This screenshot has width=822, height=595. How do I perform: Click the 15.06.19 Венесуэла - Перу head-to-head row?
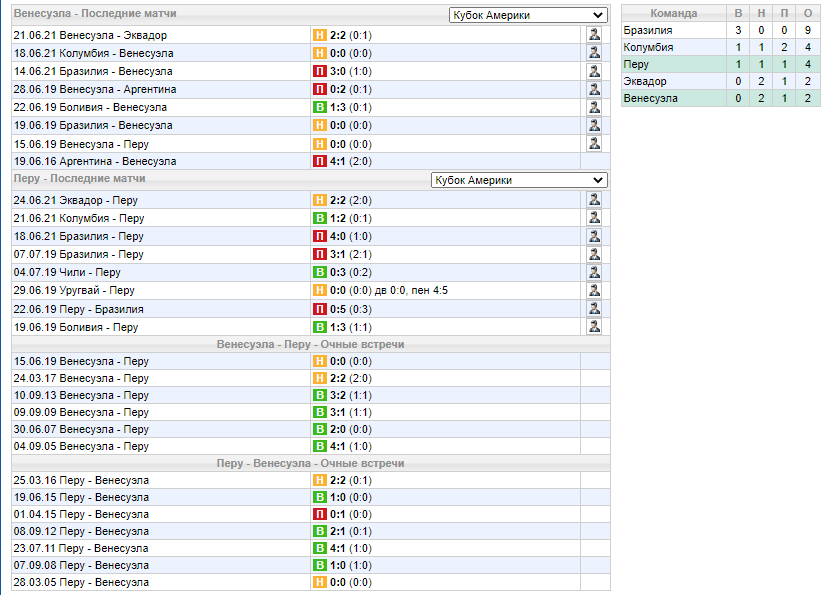[x=311, y=361]
